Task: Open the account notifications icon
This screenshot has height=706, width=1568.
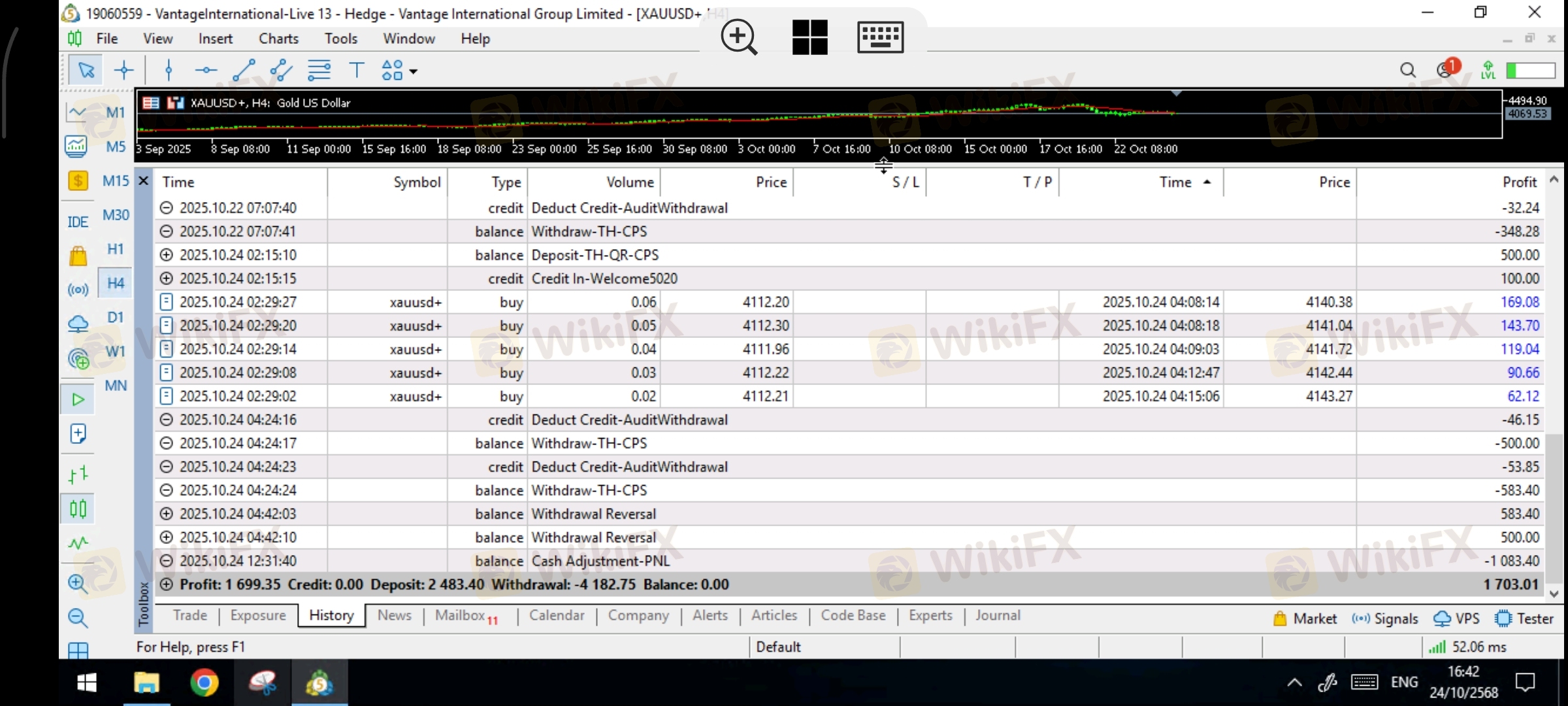Action: pyautogui.click(x=1445, y=69)
